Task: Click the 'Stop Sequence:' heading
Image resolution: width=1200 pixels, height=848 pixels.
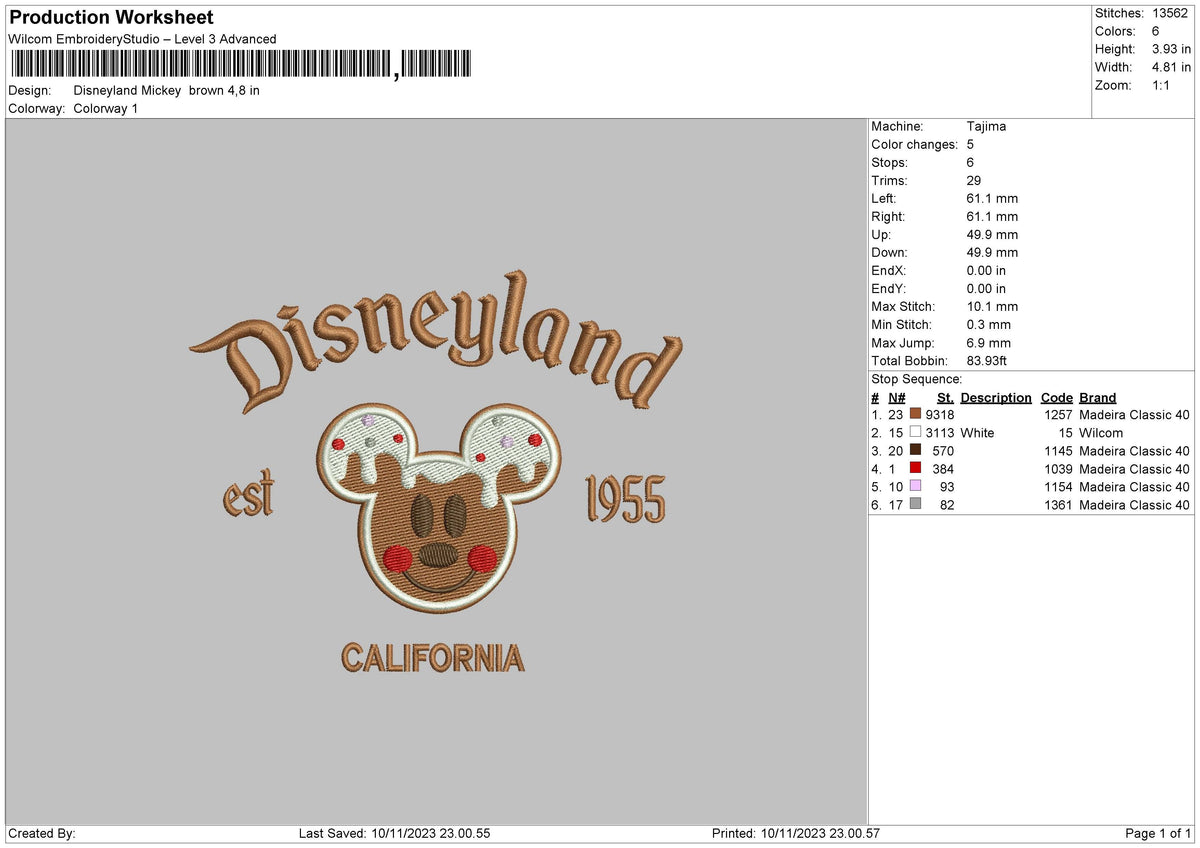Action: point(917,379)
